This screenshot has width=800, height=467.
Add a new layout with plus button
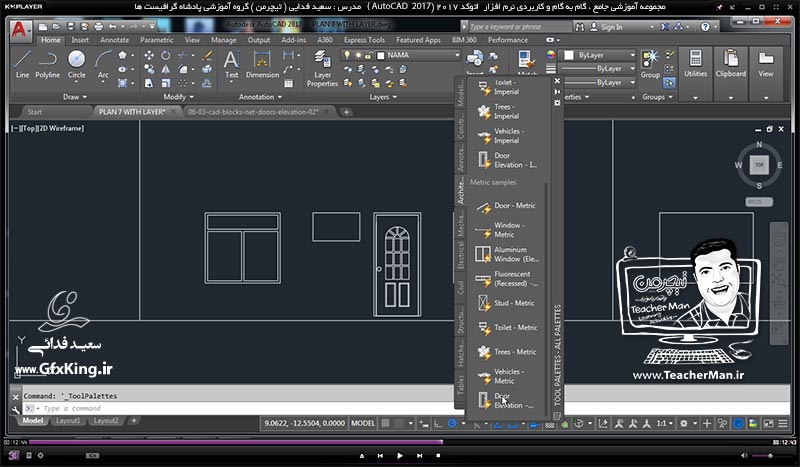coord(134,421)
